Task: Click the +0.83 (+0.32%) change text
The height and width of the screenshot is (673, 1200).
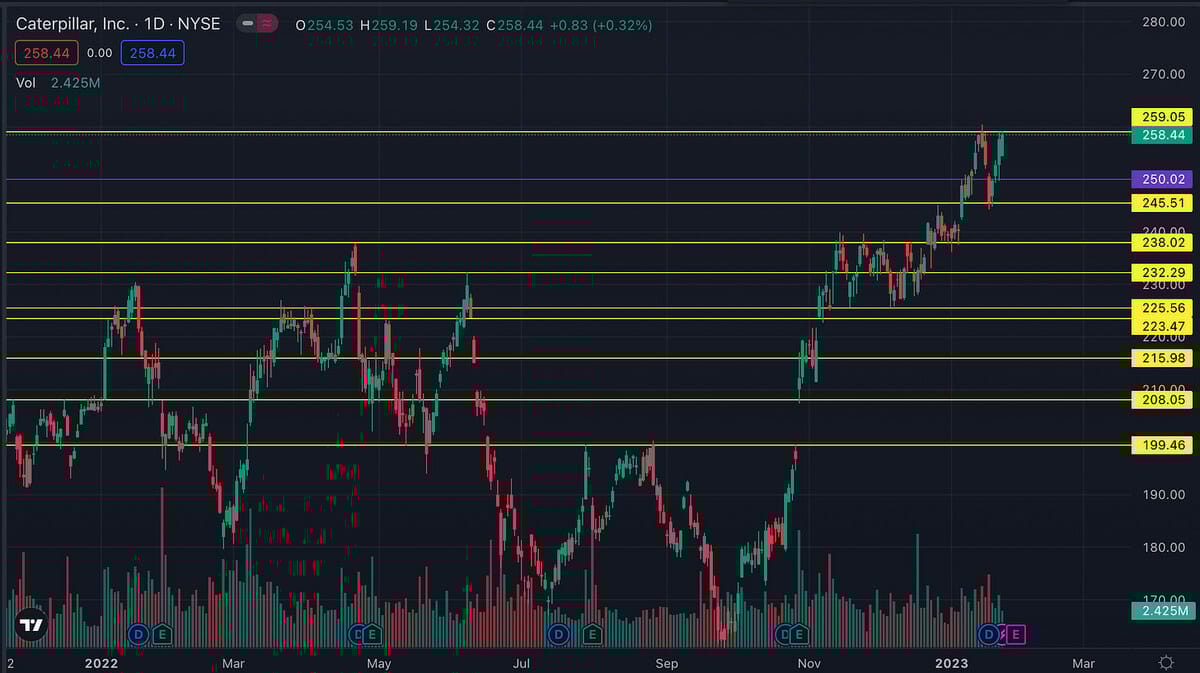Action: click(603, 25)
